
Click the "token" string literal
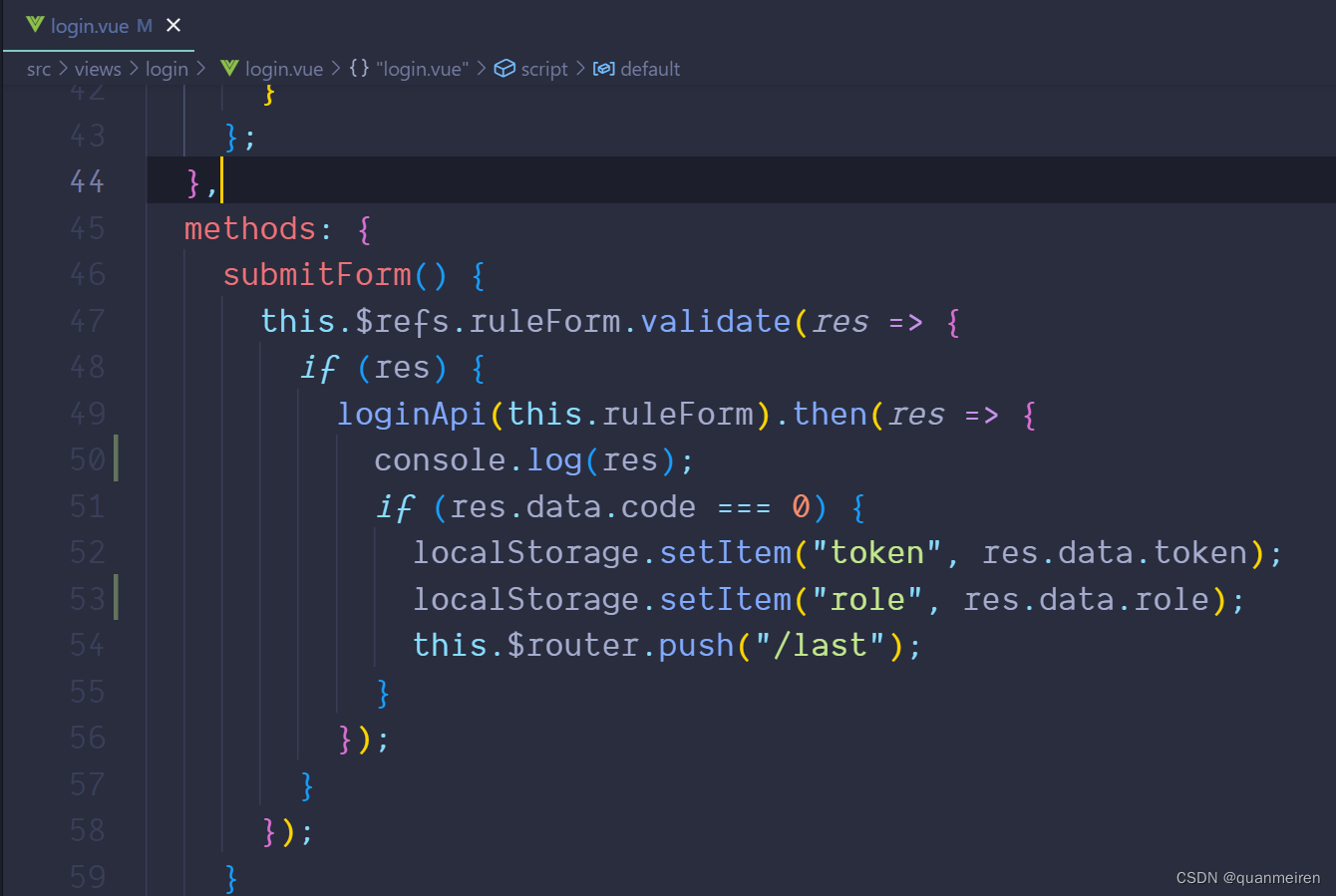876,552
